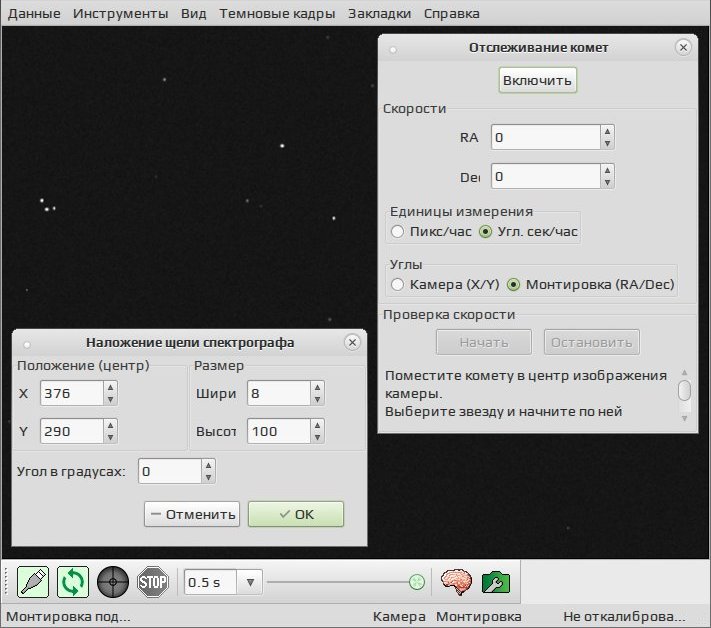Decrease RA speed with down arrow

click(607, 144)
